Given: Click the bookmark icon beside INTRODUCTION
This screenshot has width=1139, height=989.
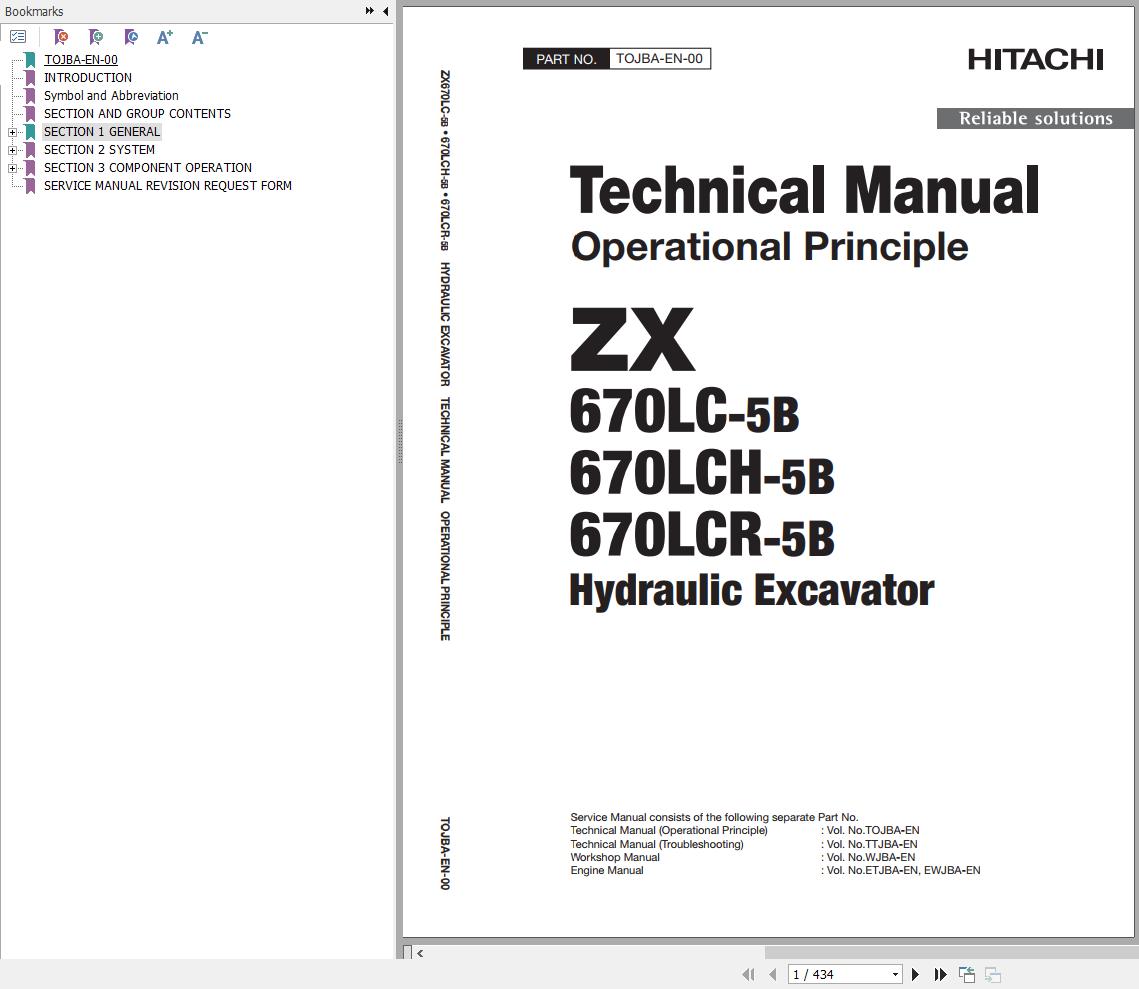Looking at the screenshot, I should tap(30, 78).
